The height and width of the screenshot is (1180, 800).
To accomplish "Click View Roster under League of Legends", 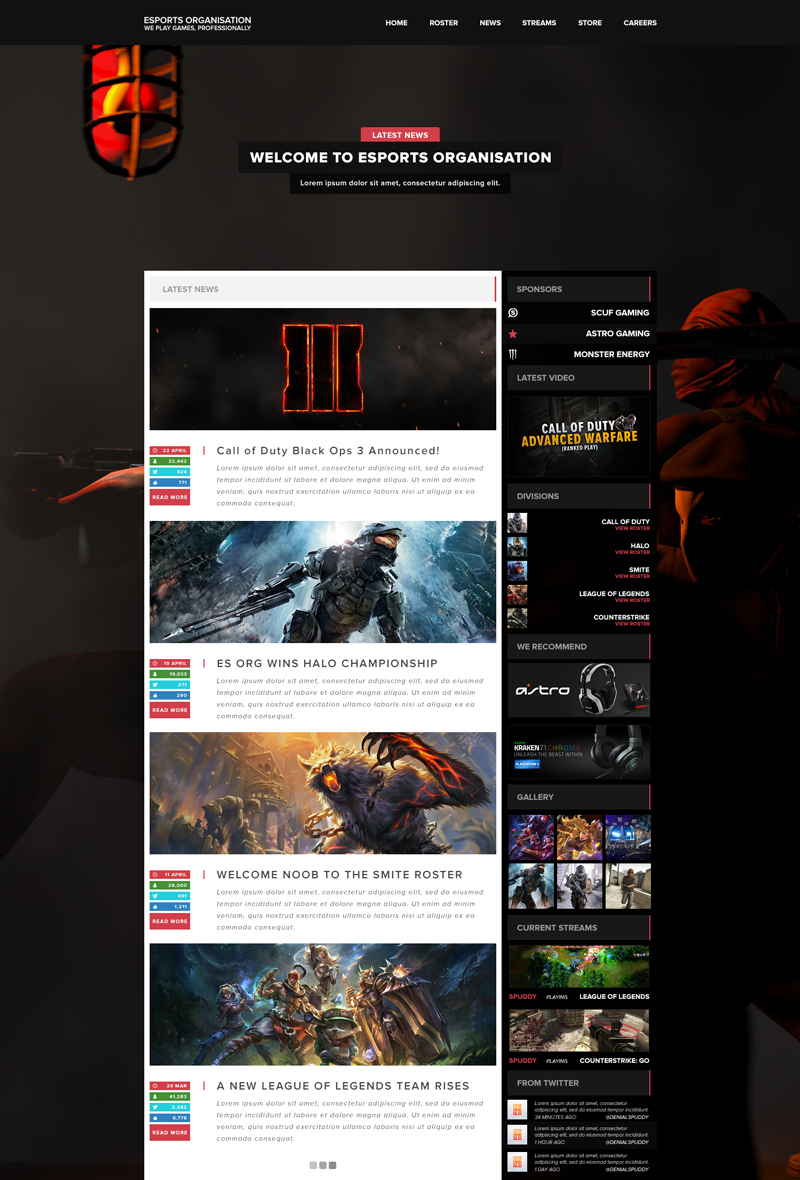I will (x=632, y=601).
